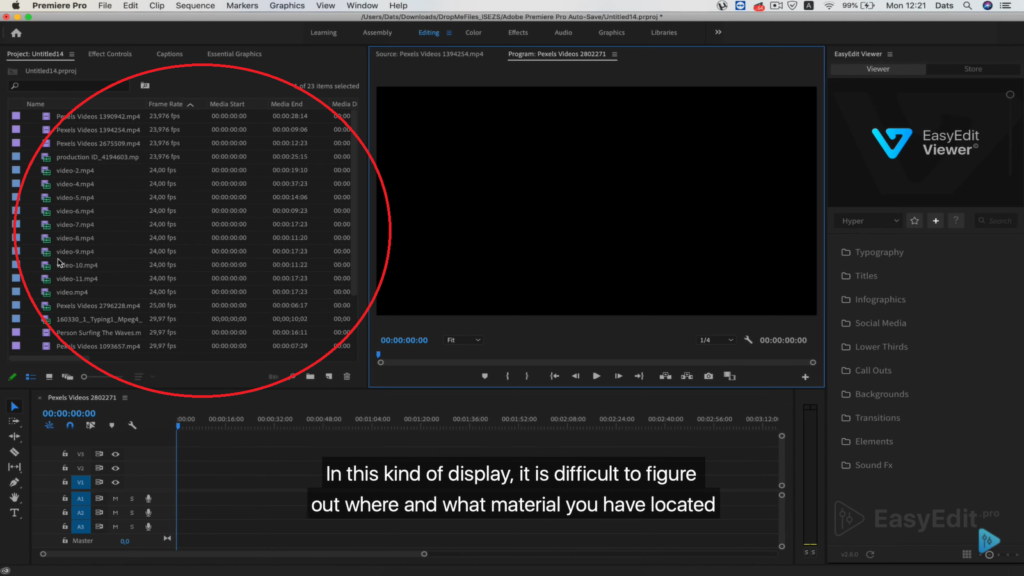Select the Hand tool
This screenshot has width=1024, height=576.
(x=14, y=498)
